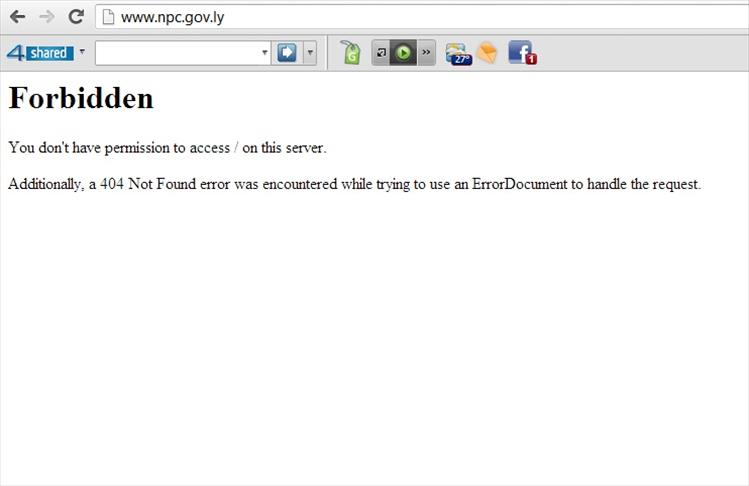This screenshot has height=486, width=749.
Task: Click the music player shuffle icon
Action: (x=381, y=53)
